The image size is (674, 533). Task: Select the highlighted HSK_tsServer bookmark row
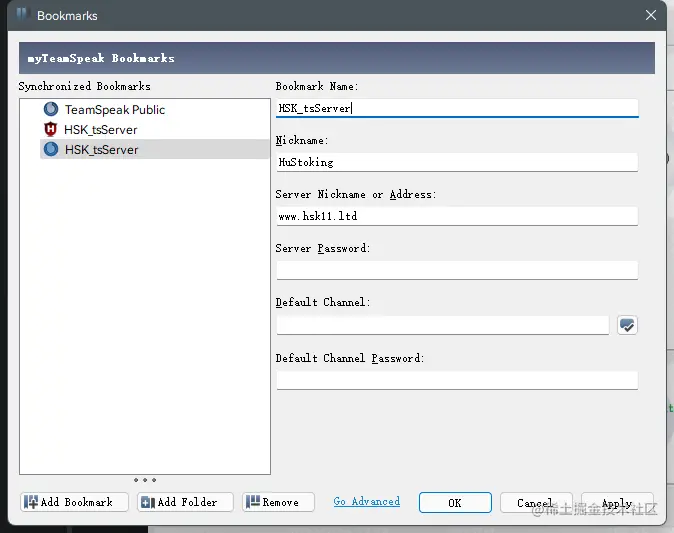(x=156, y=149)
